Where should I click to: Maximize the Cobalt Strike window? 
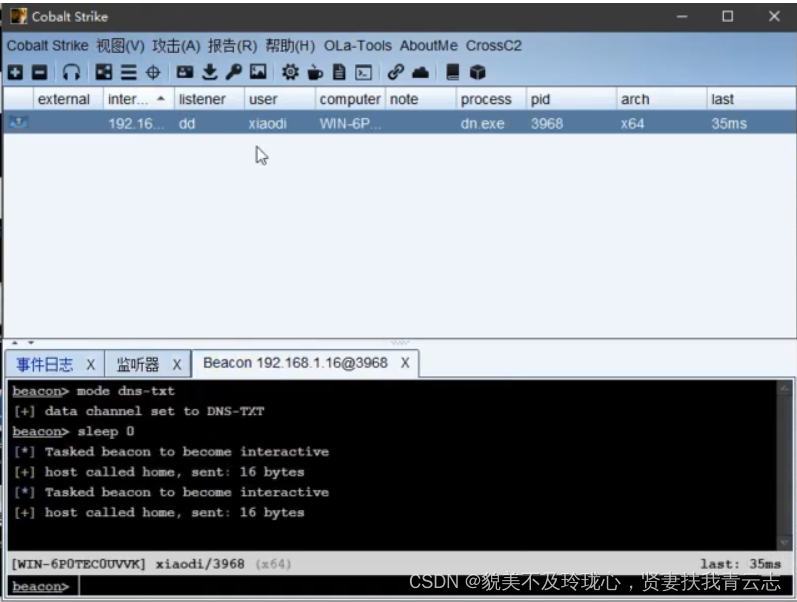click(x=727, y=16)
